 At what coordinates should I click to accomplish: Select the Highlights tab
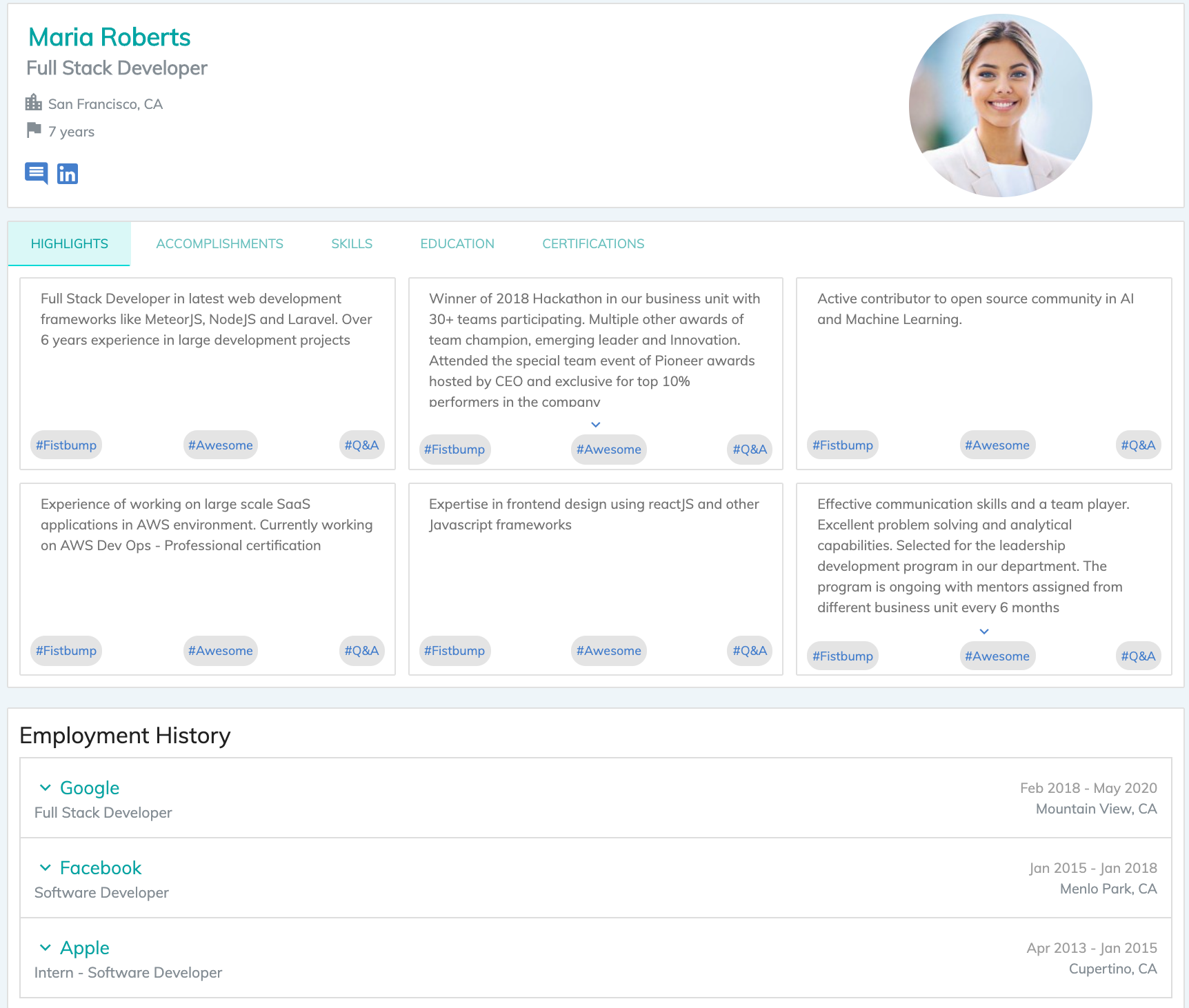click(x=70, y=243)
